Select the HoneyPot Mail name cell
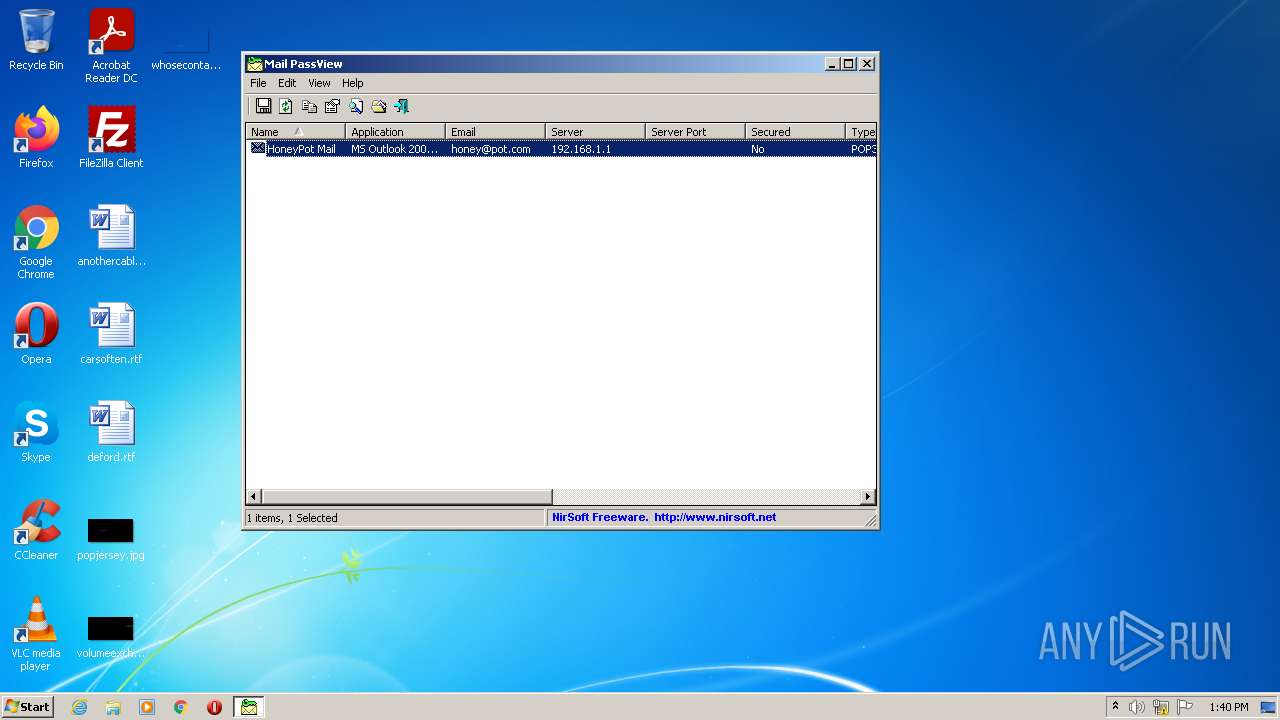Image resolution: width=1280 pixels, height=720 pixels. tap(301, 149)
